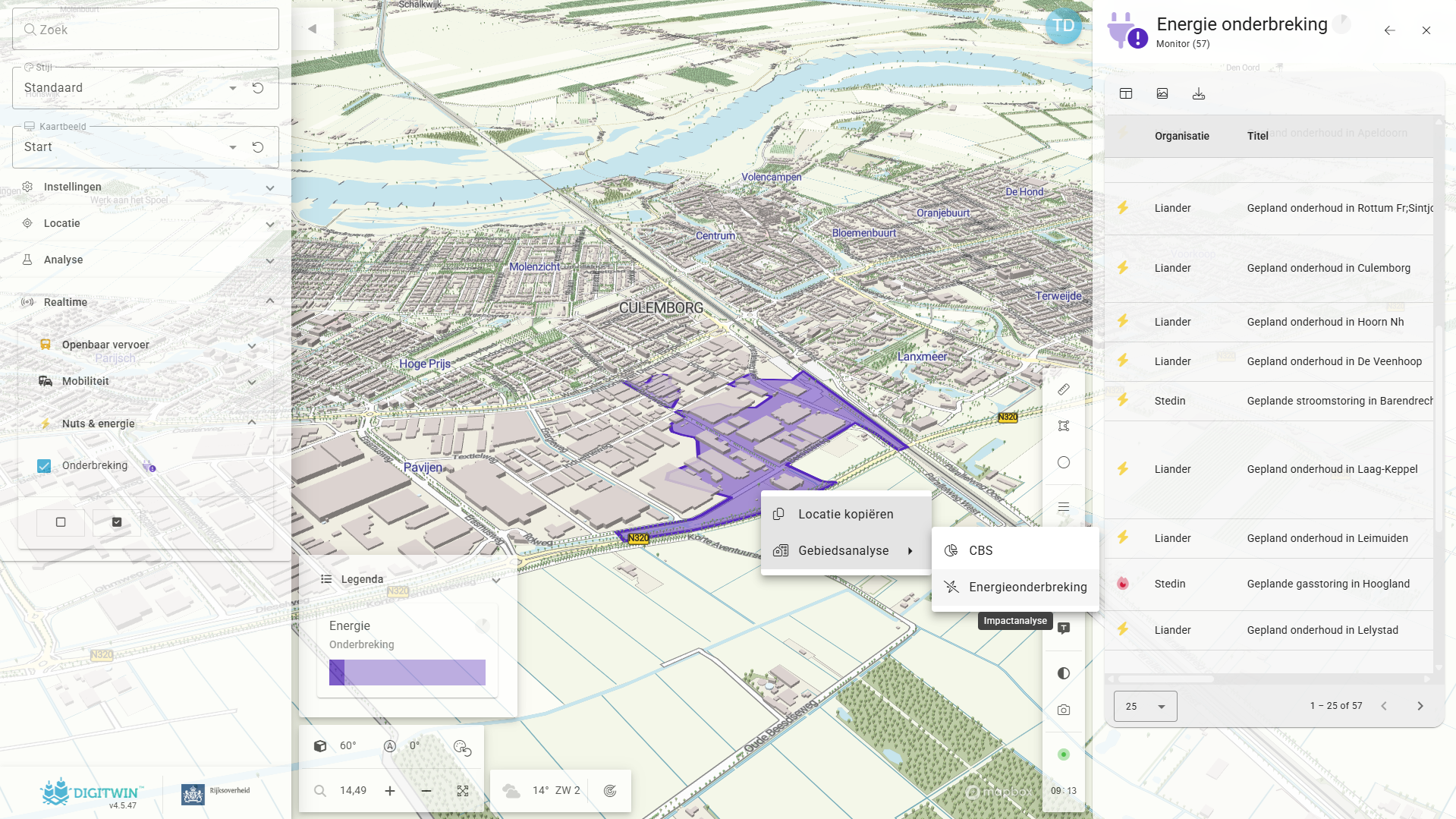Open the rows-per-page dropdown showing 25
This screenshot has width=1456, height=819.
point(1144,706)
